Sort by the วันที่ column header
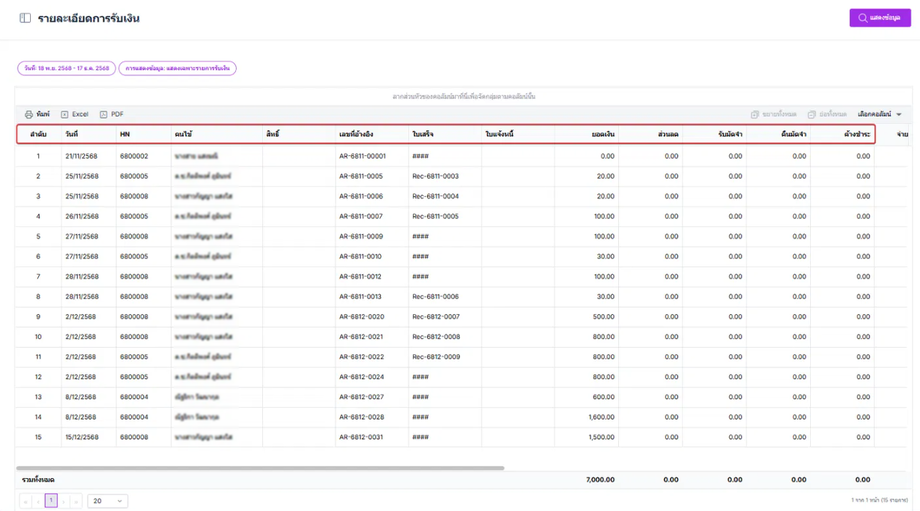This screenshot has height=511, width=920. 72,134
